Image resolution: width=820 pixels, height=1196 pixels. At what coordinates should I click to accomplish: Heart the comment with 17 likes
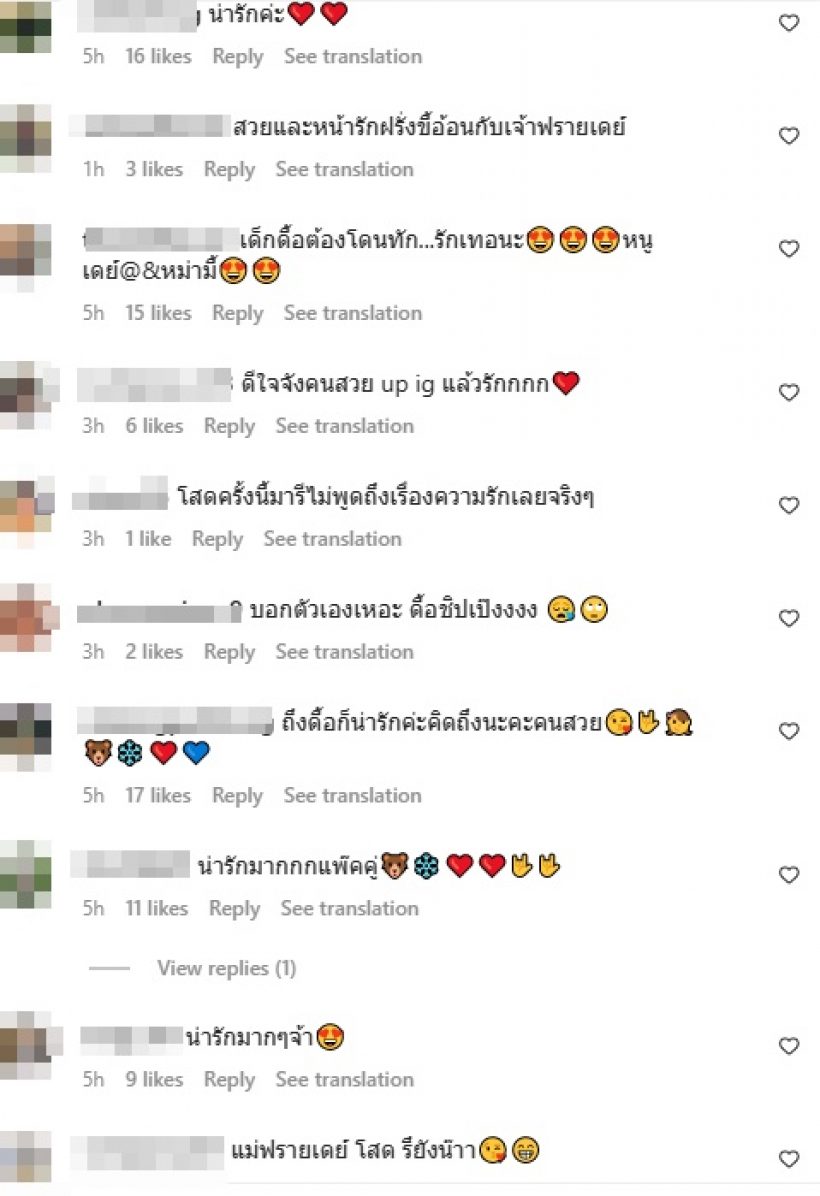tap(789, 731)
